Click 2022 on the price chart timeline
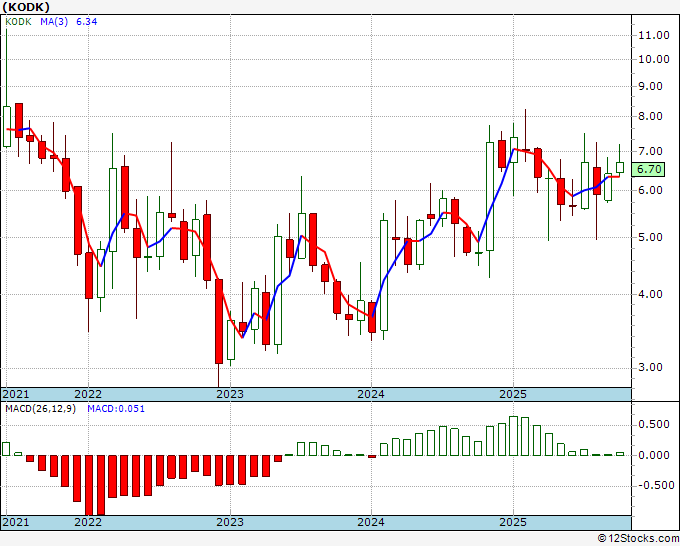The width and height of the screenshot is (680, 546). click(88, 394)
